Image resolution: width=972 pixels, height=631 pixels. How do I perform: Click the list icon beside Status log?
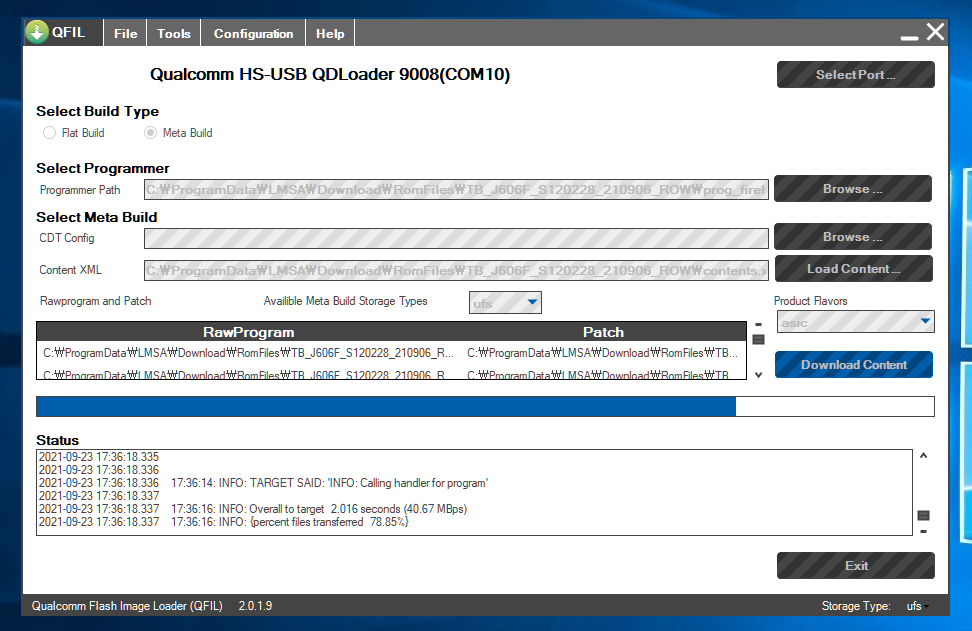(923, 515)
